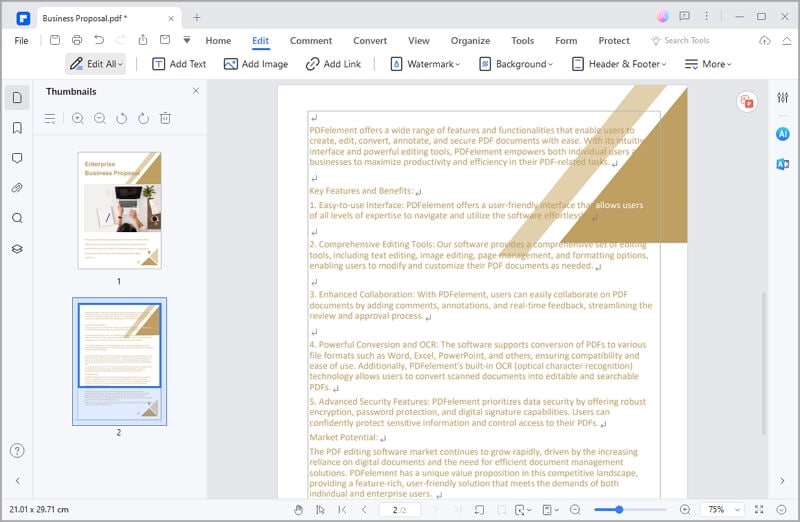The height and width of the screenshot is (522, 800).
Task: Expand the Header & Footer dropdown
Action: (x=619, y=64)
